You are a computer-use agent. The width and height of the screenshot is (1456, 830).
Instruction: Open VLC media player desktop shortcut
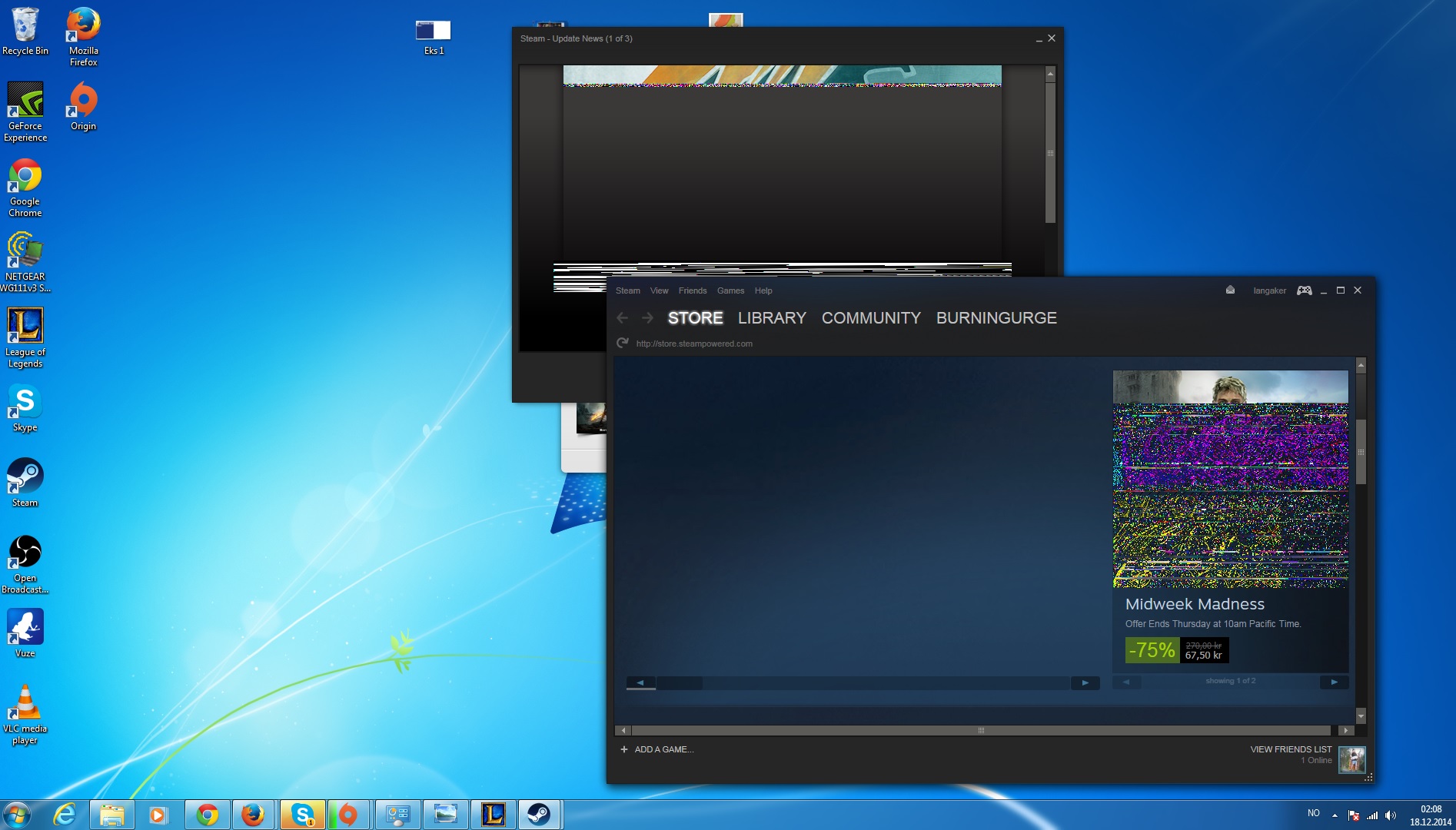tap(25, 714)
